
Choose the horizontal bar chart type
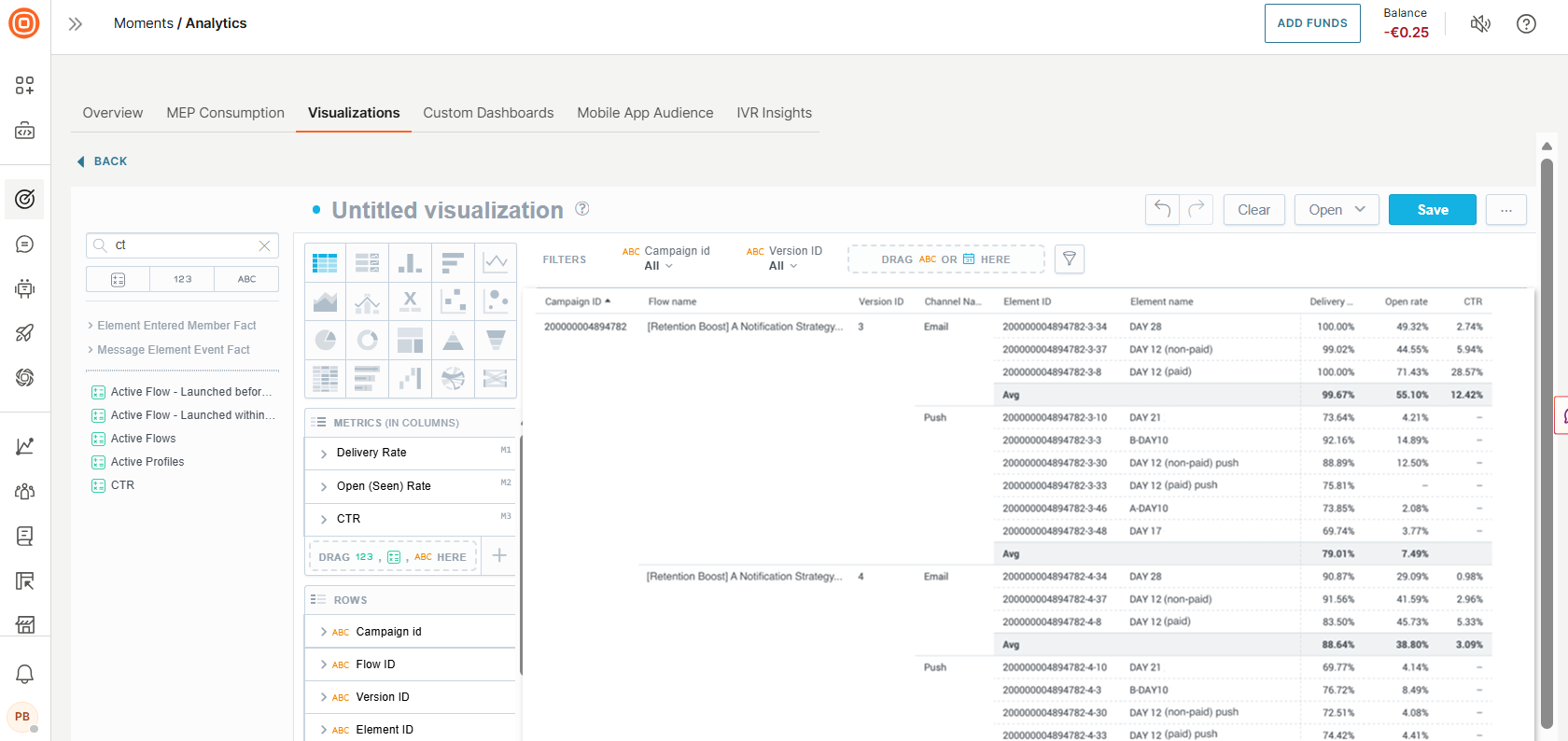(453, 262)
